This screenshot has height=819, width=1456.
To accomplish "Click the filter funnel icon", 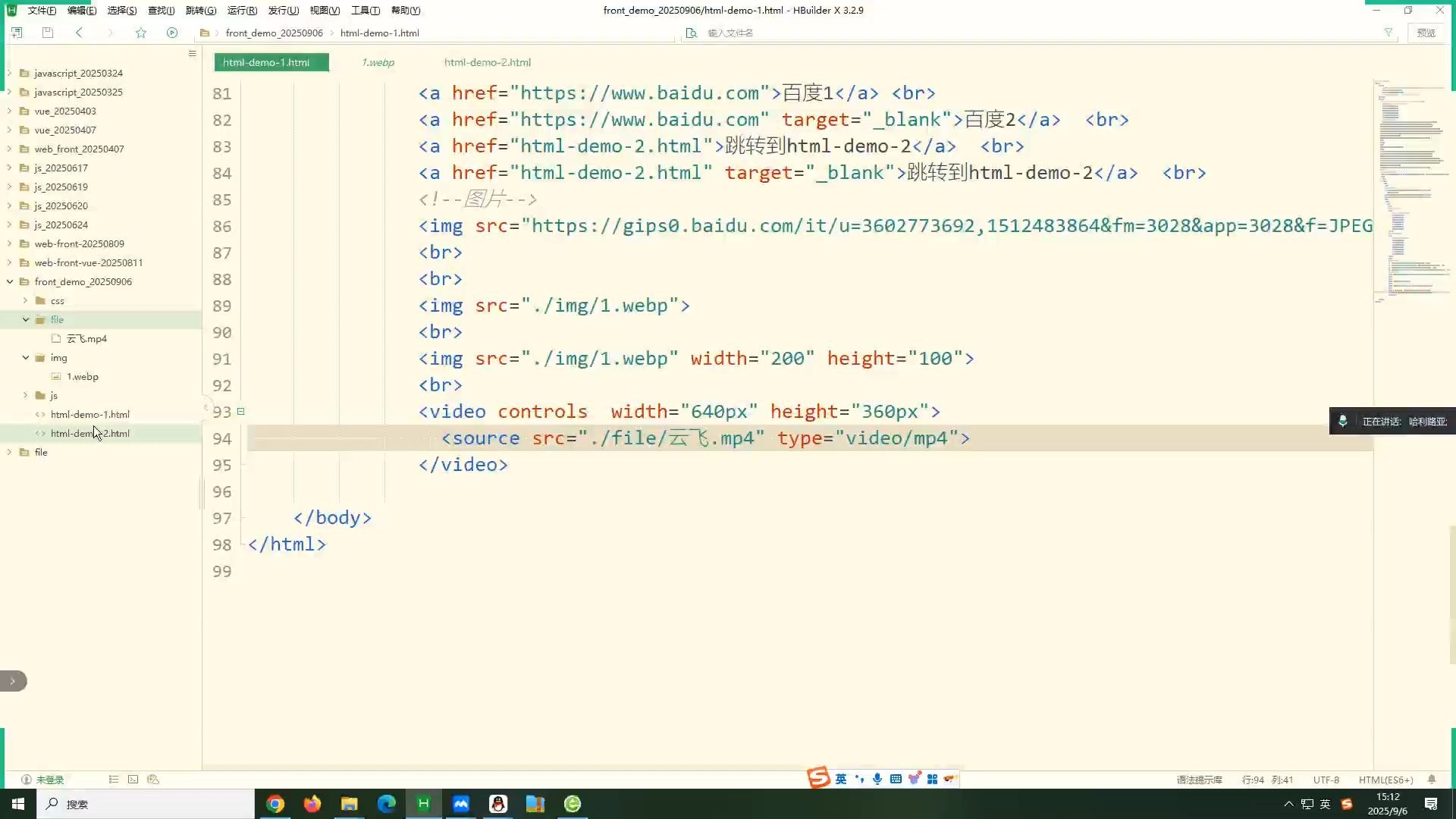I will tap(1389, 33).
